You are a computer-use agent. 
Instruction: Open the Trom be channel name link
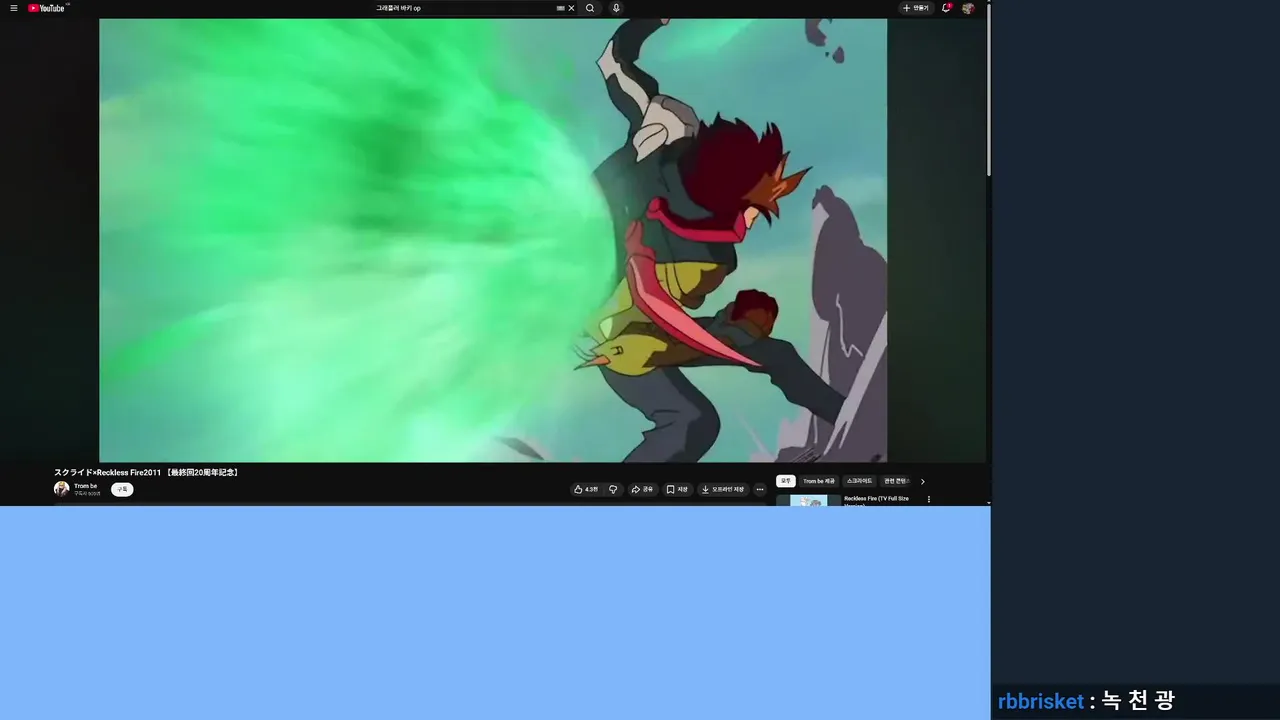click(x=86, y=486)
